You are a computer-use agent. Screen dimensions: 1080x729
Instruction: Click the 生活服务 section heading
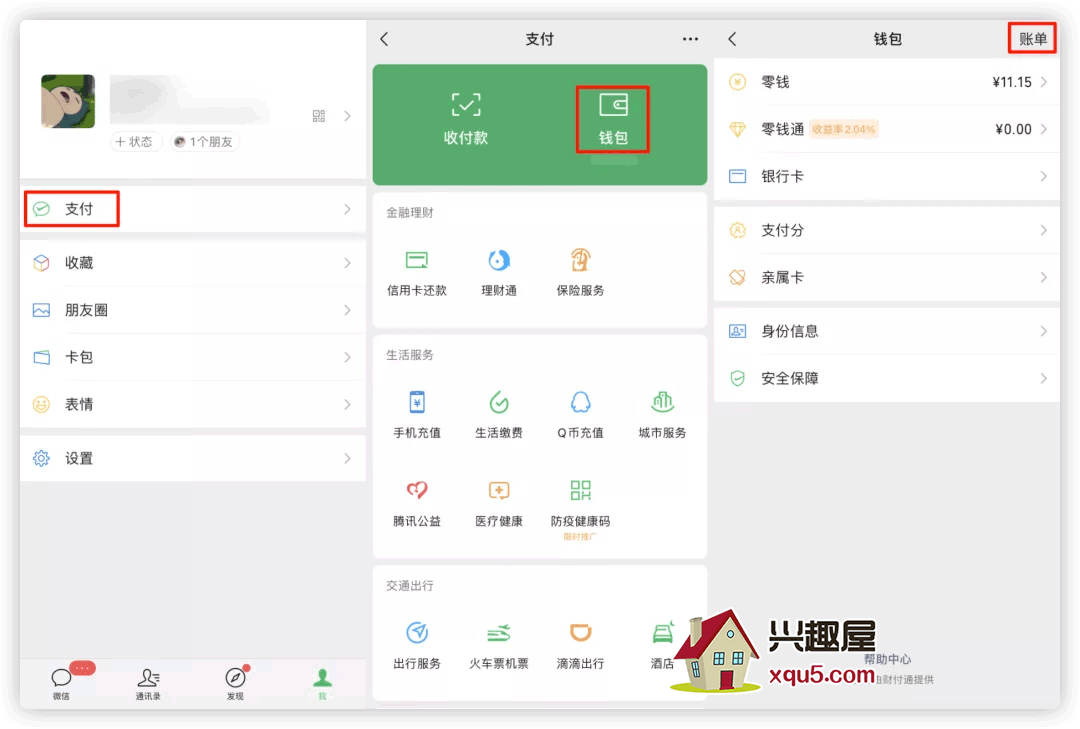pyautogui.click(x=410, y=355)
